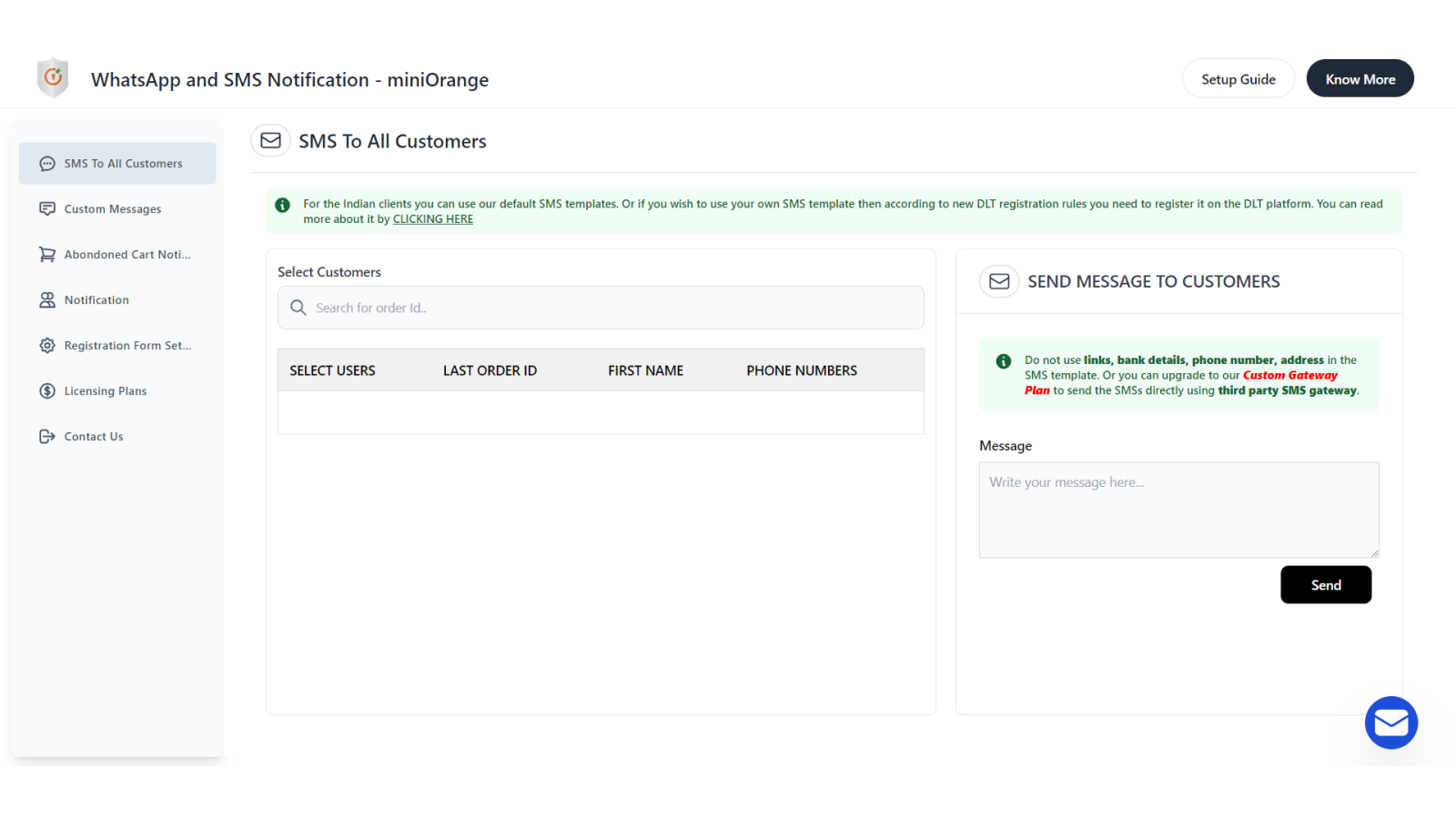
Task: Open Custom Messages via its message icon
Action: click(47, 208)
